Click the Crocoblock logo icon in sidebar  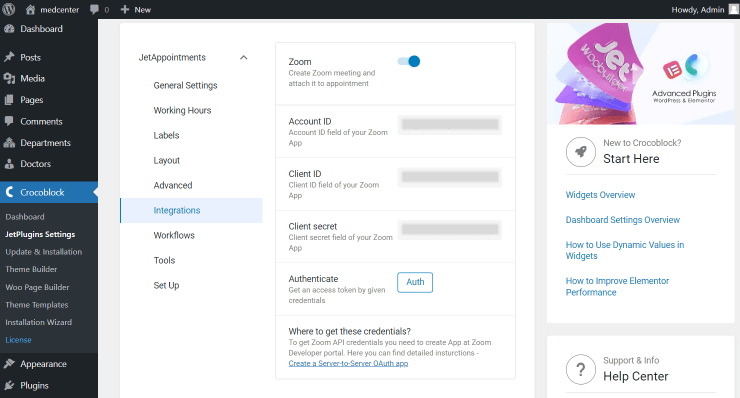coord(9,192)
